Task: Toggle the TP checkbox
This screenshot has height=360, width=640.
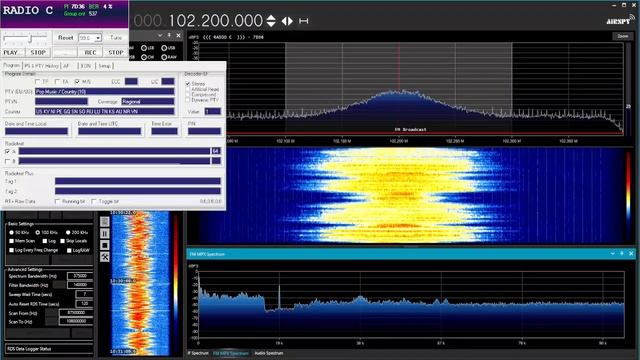Action: pos(38,82)
